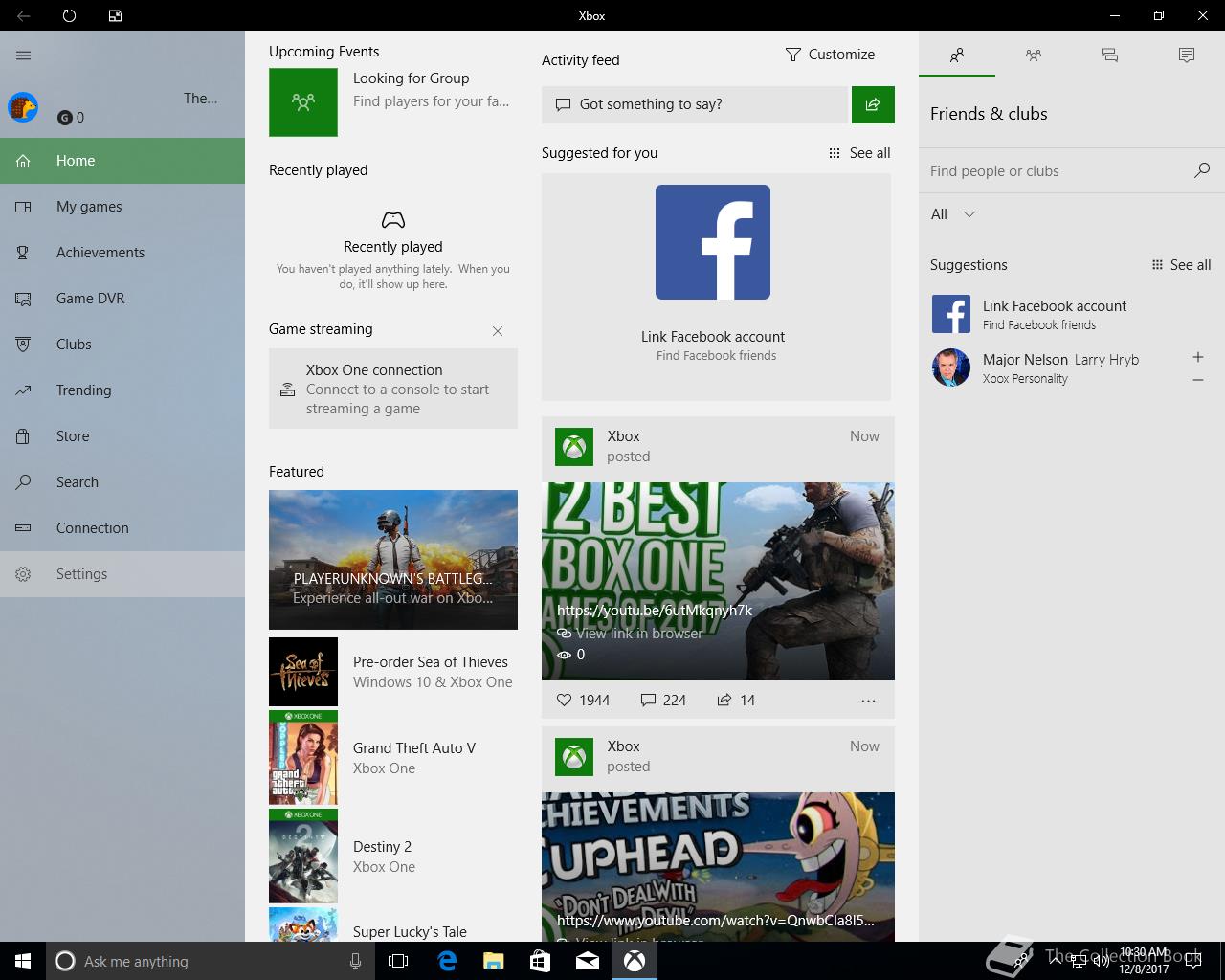Click Cortana Ask me anything box
This screenshot has width=1225, height=980.
(209, 961)
